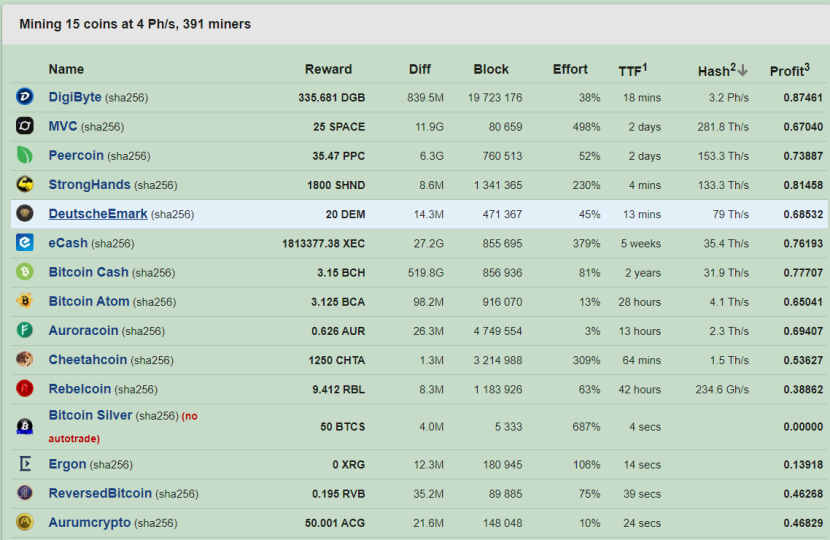The height and width of the screenshot is (540, 830).
Task: Open the Bitcoin Atom link
Action: pos(89,301)
